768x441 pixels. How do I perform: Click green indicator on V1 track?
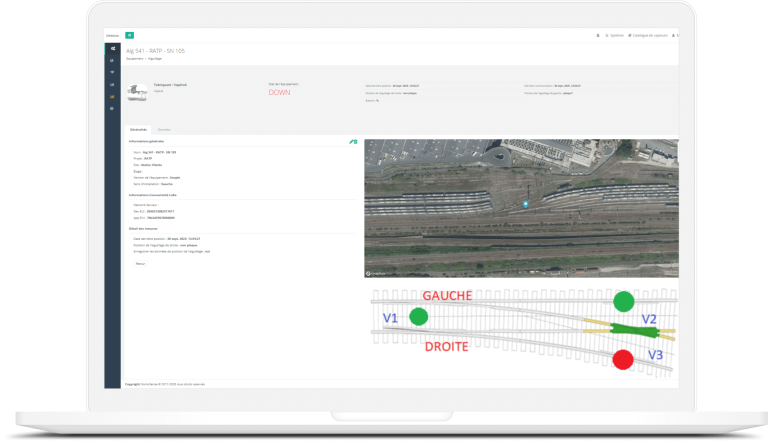419,317
